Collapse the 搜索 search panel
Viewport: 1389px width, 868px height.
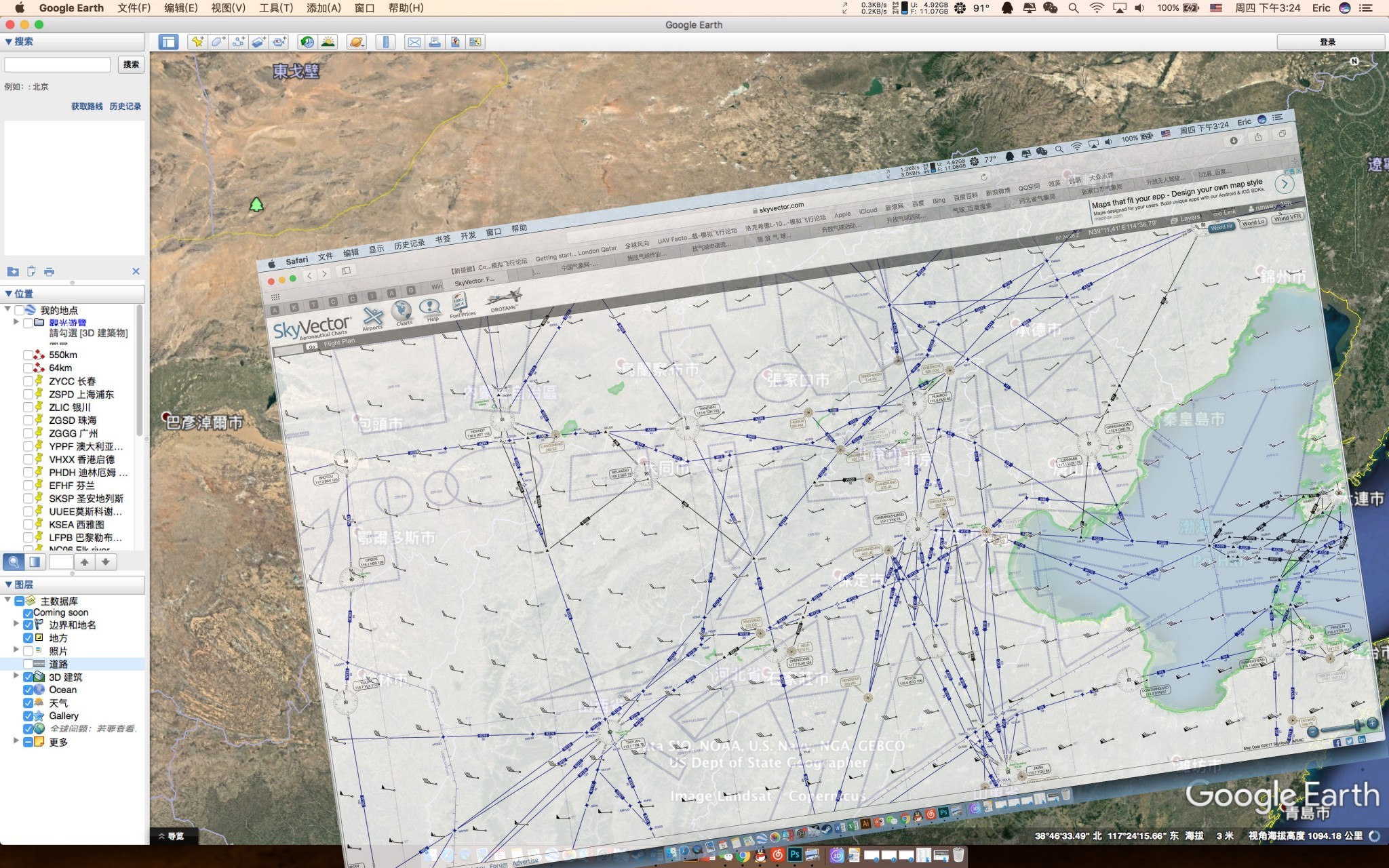tap(9, 41)
